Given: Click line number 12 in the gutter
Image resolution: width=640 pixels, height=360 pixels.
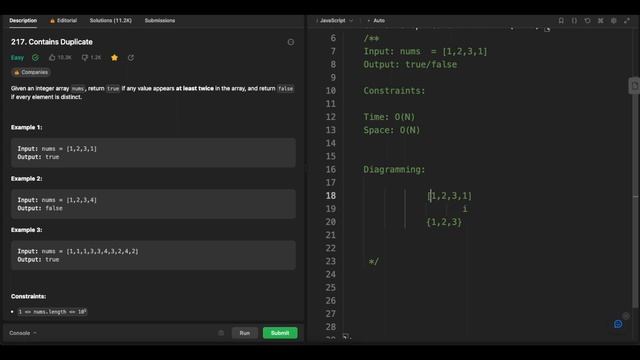Looking at the screenshot, I should click(x=331, y=117).
